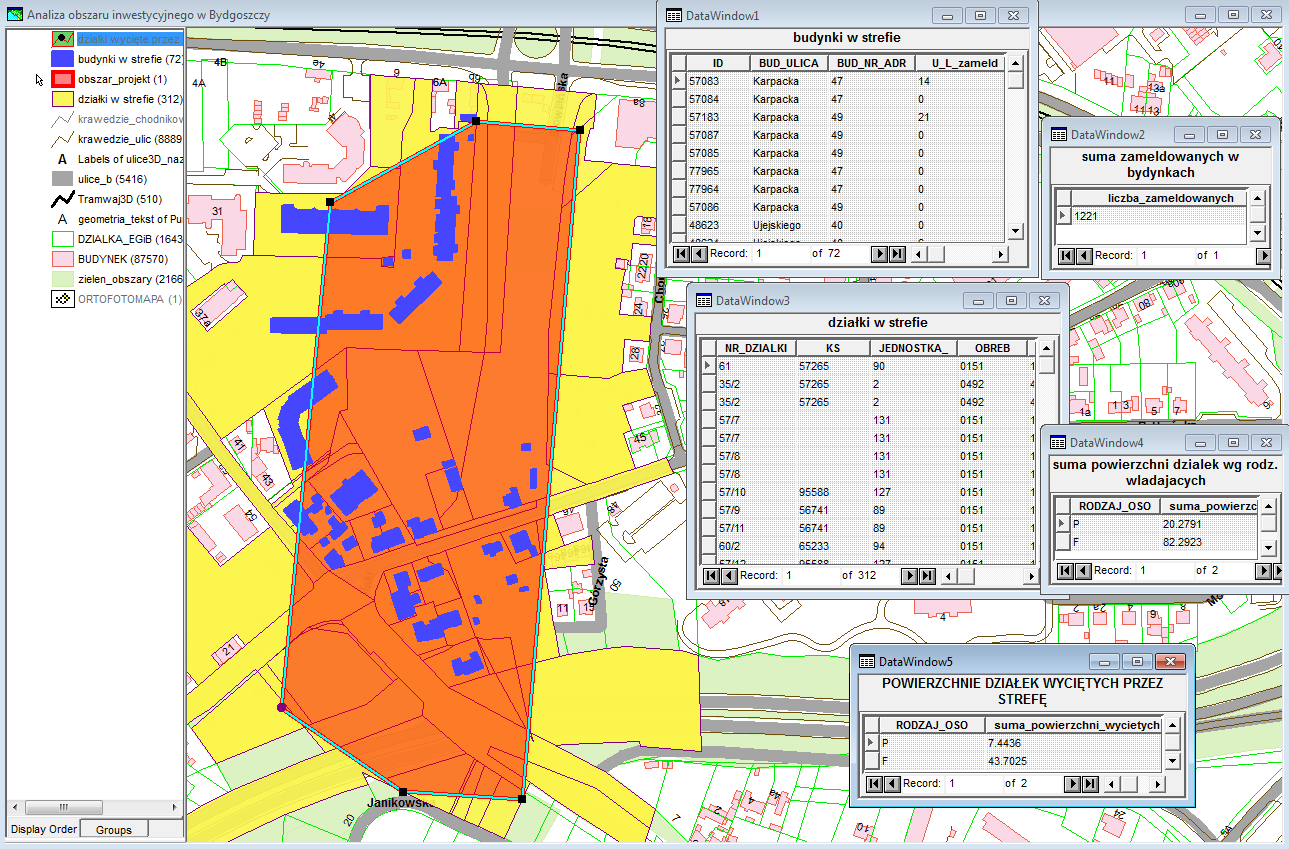Go to first record in DataWindow3
Image resolution: width=1289 pixels, height=849 pixels.
point(711,576)
